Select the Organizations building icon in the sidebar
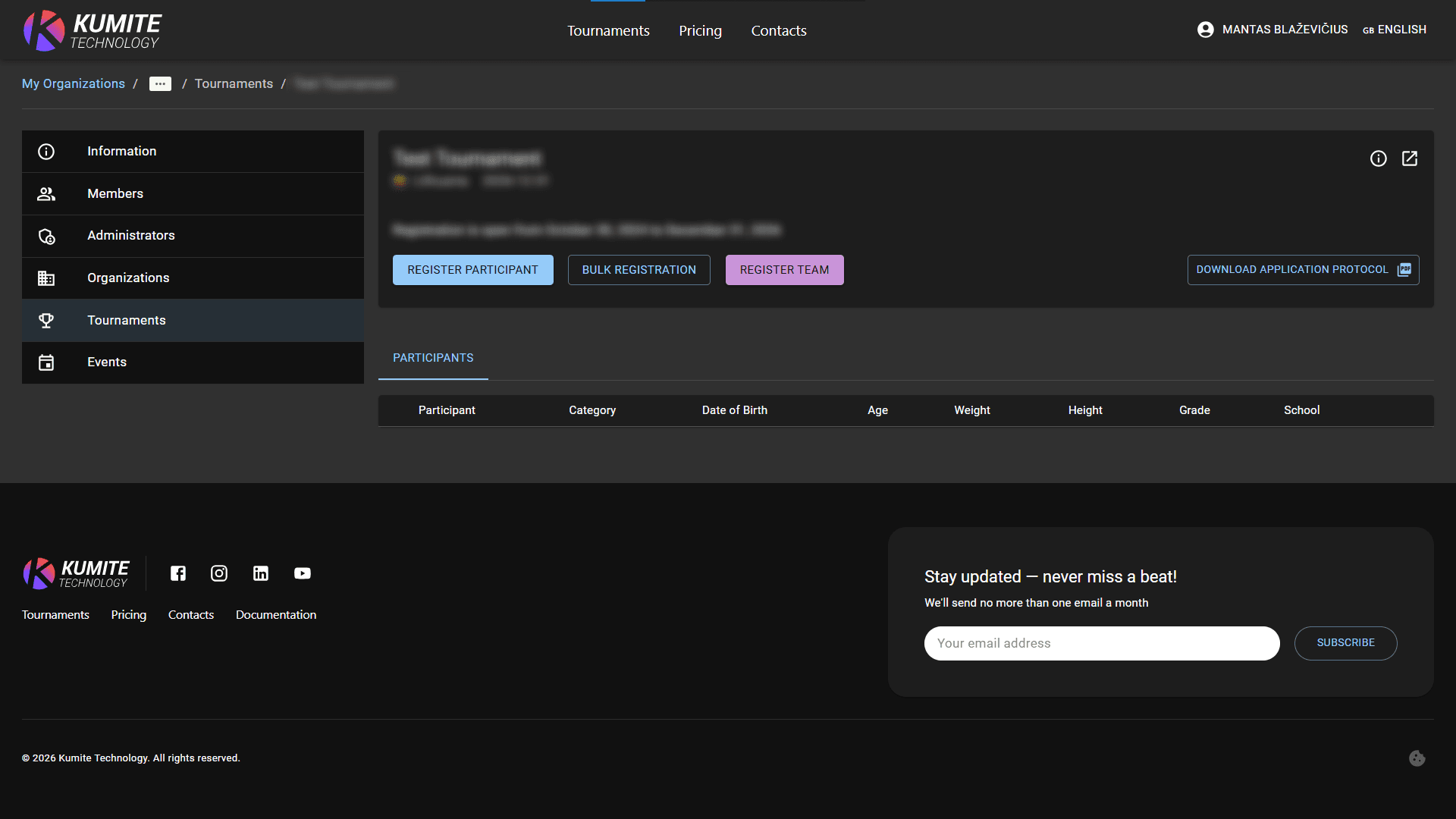 point(46,278)
